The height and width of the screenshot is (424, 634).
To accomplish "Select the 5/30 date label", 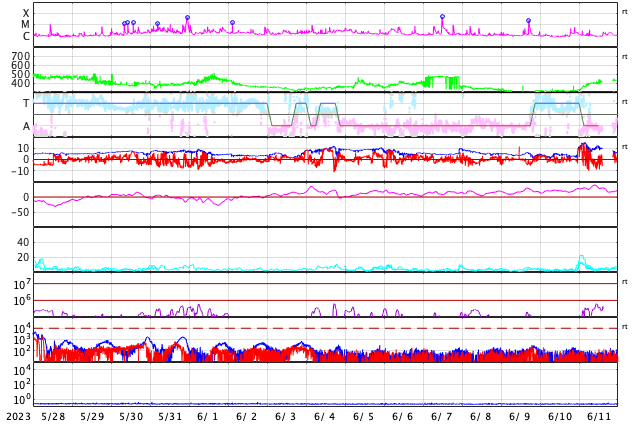I will pos(131,416).
